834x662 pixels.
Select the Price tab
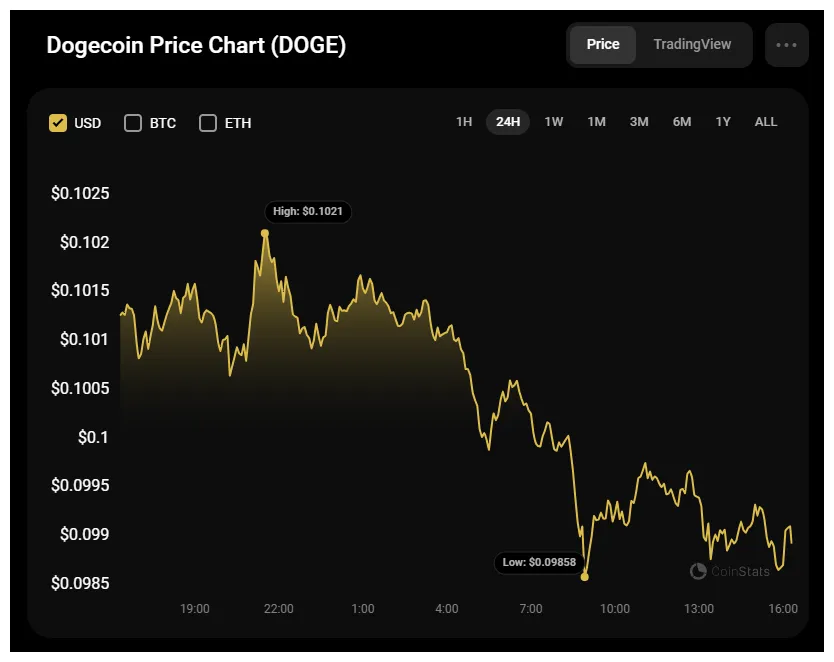pos(602,44)
